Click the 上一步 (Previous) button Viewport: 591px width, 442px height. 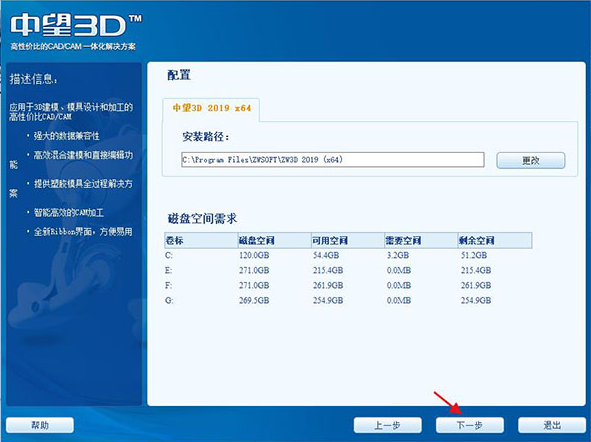pyautogui.click(x=387, y=425)
